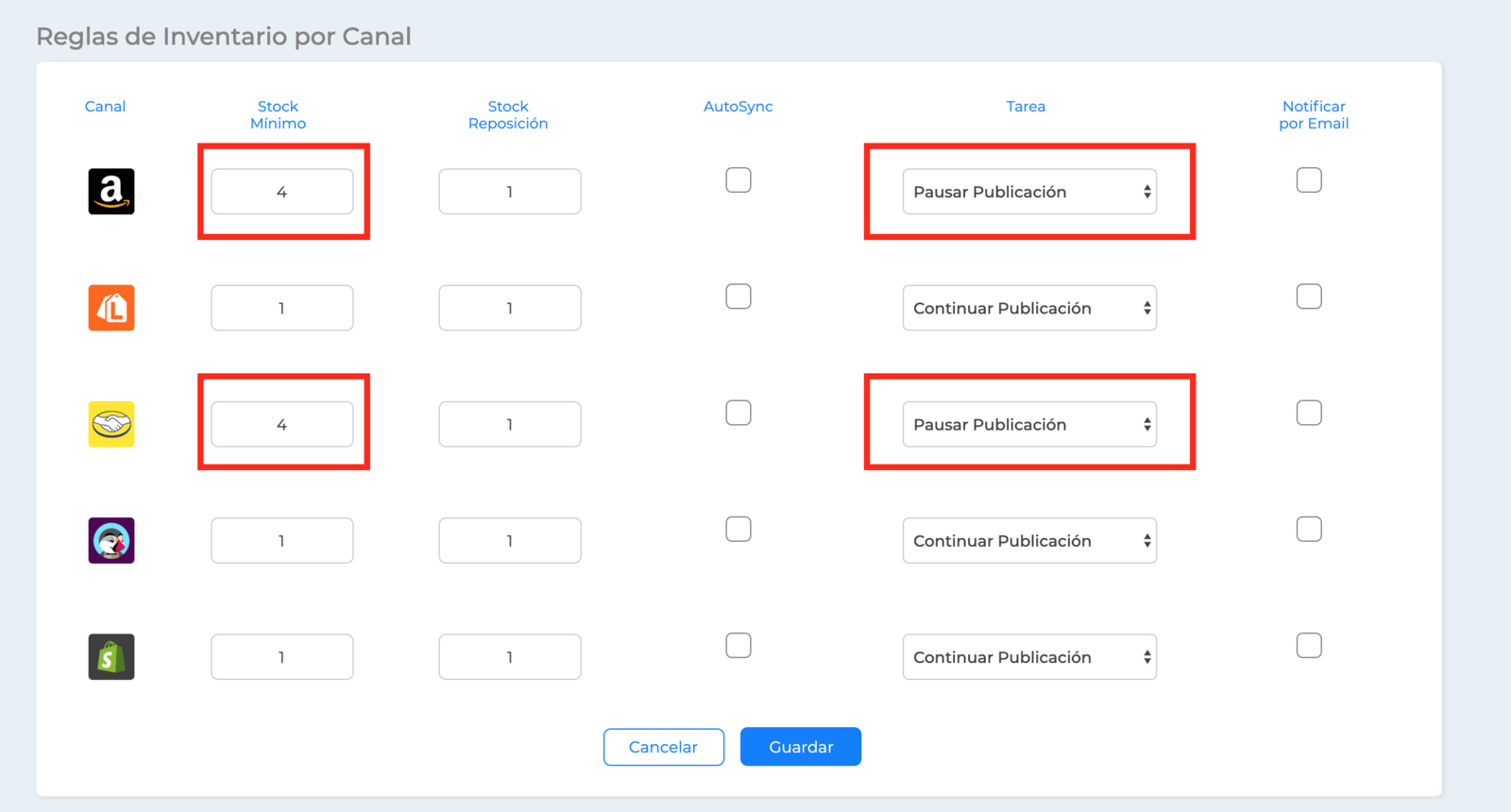The height and width of the screenshot is (812, 1511).
Task: Click the Stock Mínimo column header
Action: tap(278, 115)
